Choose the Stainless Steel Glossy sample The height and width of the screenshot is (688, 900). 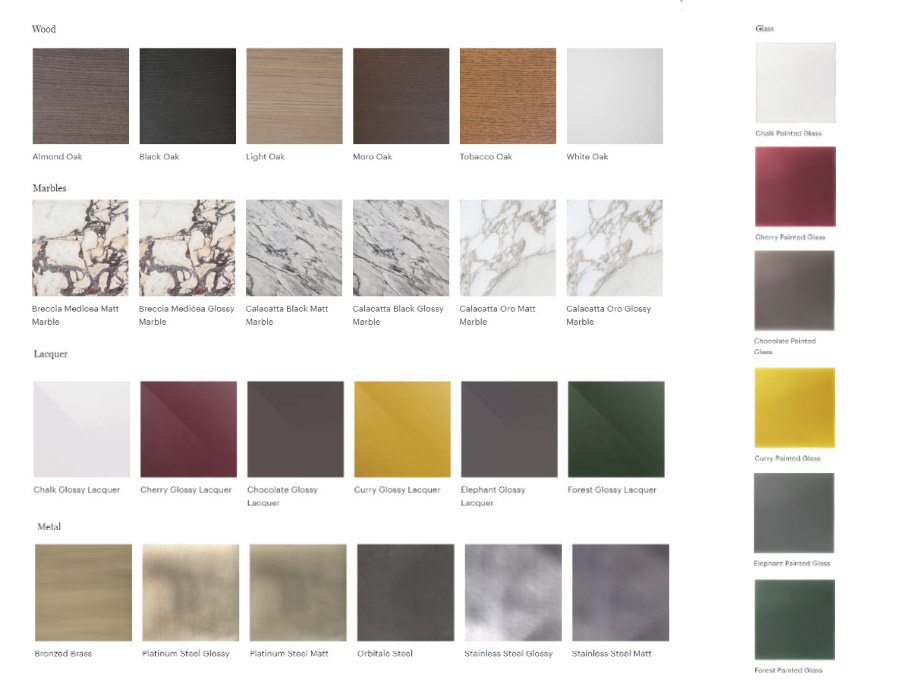(512, 592)
